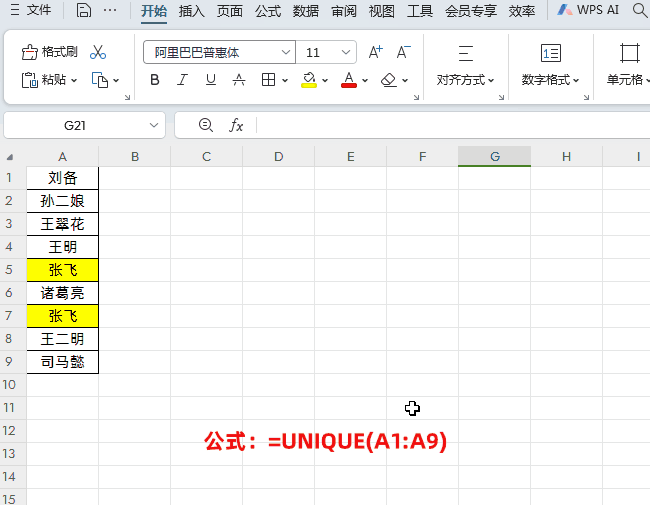
Task: Decrease font size with A- icon
Action: (x=403, y=52)
